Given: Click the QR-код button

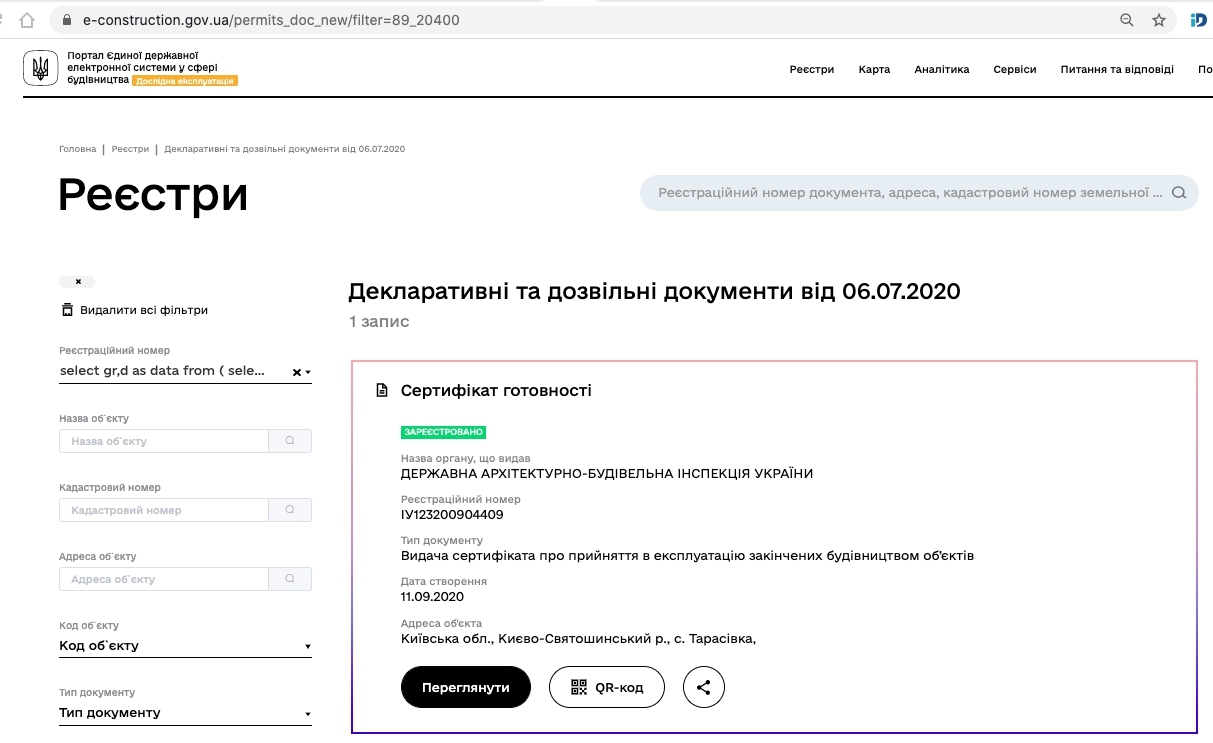Looking at the screenshot, I should 607,687.
